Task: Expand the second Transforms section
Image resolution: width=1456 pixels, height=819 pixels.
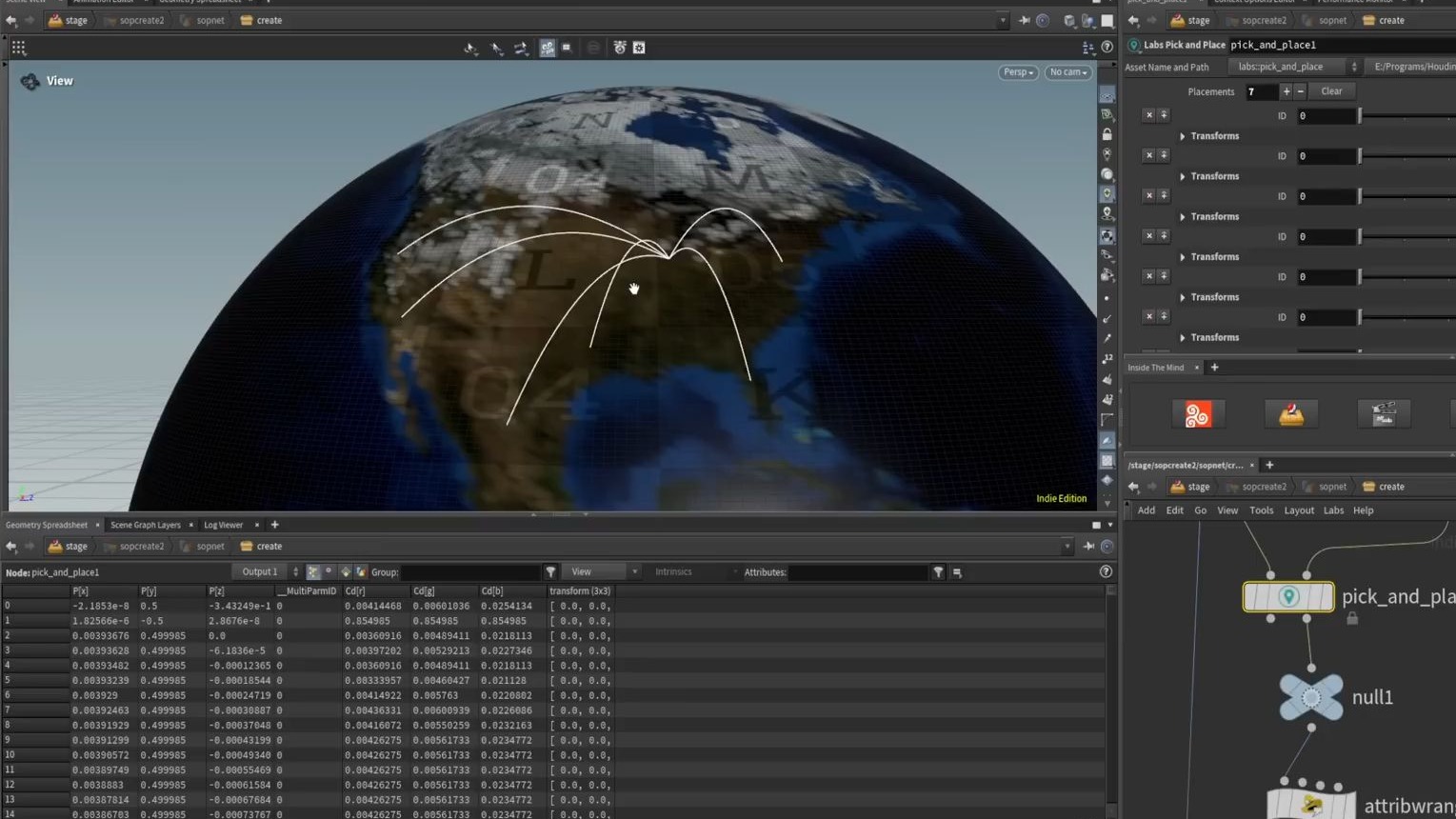Action: 1183,176
